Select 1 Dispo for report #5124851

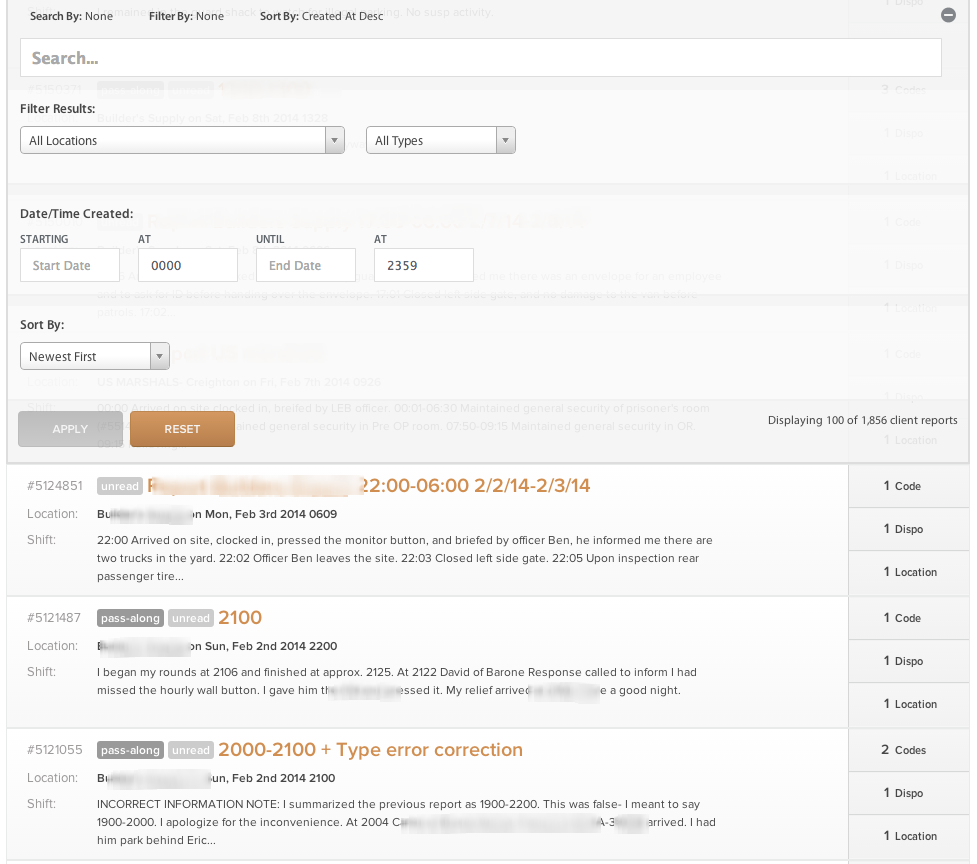908,529
